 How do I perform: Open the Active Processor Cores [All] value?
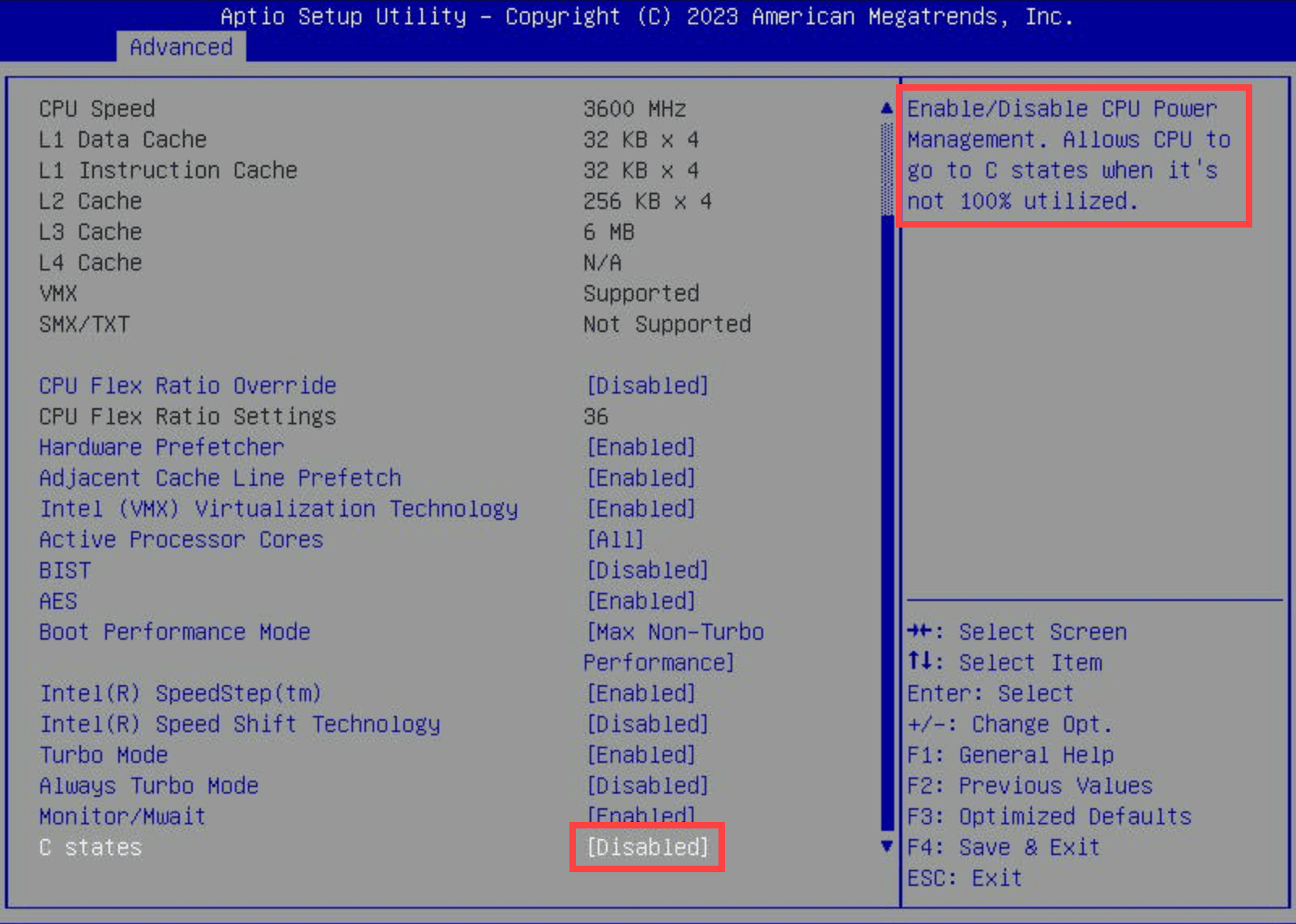[616, 539]
